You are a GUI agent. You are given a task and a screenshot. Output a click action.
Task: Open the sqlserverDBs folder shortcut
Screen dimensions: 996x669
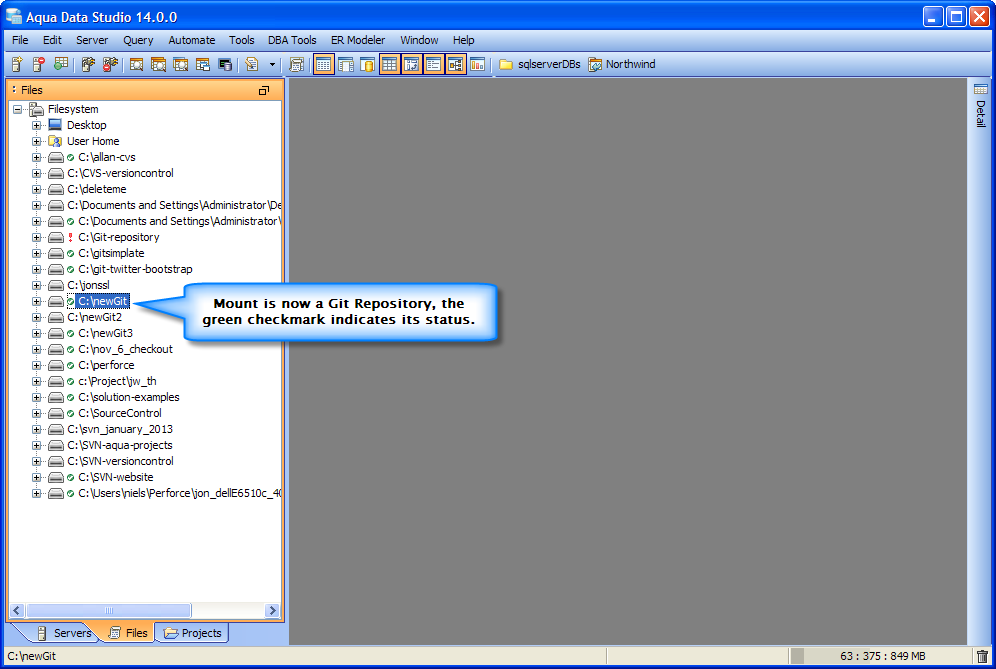540,64
